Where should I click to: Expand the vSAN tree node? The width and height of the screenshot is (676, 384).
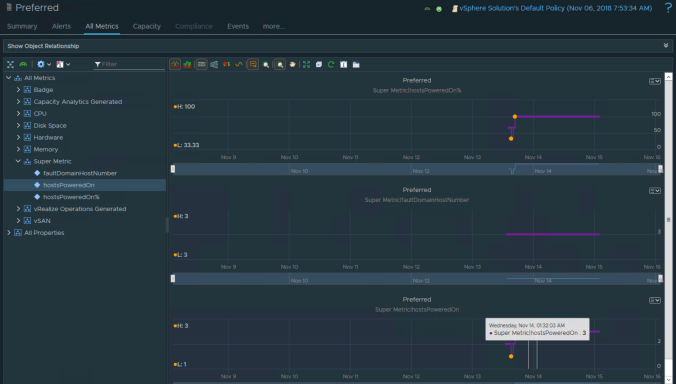[x=18, y=221]
